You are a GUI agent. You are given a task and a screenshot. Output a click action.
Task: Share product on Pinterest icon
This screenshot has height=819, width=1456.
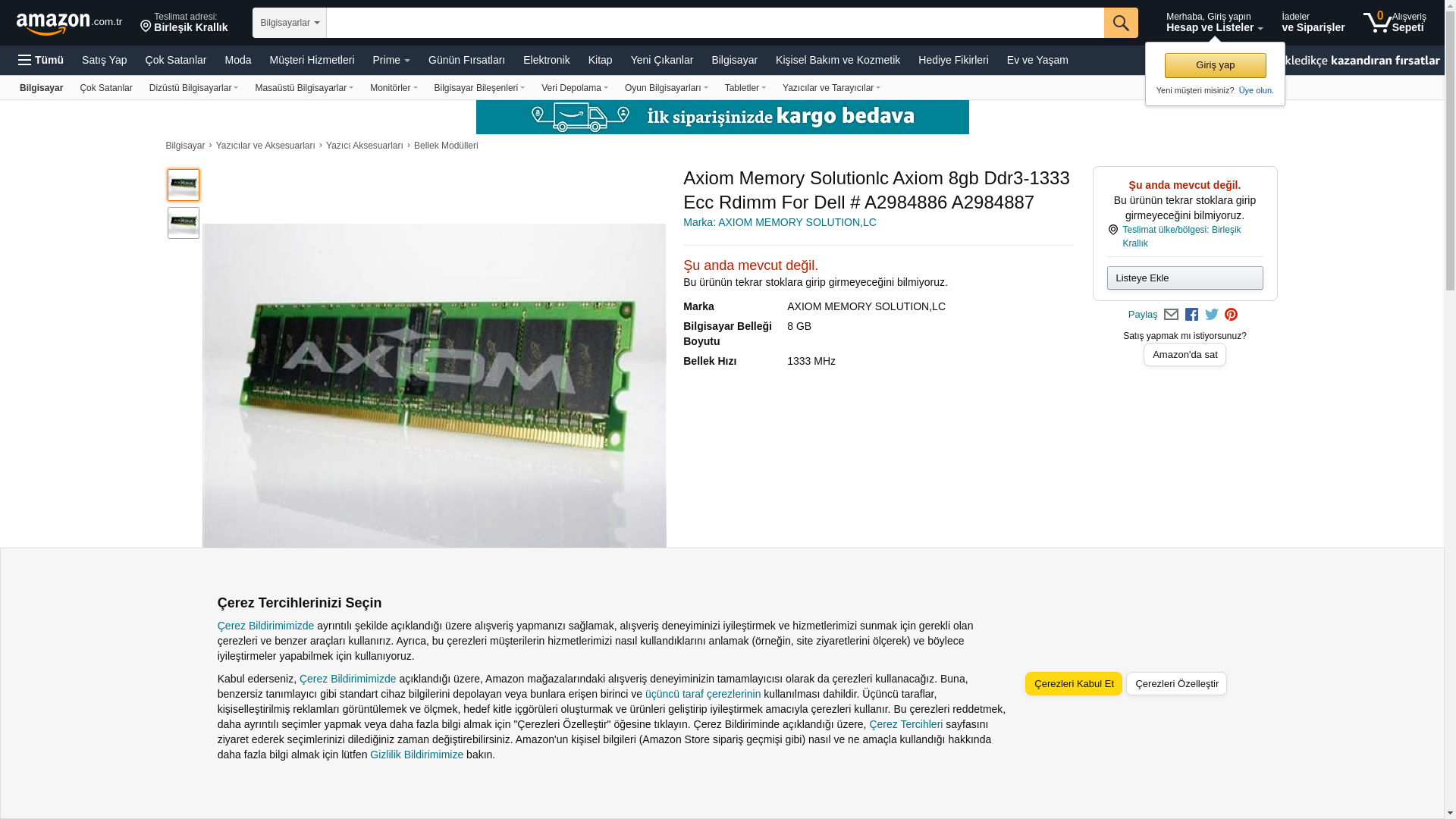[x=1231, y=315]
